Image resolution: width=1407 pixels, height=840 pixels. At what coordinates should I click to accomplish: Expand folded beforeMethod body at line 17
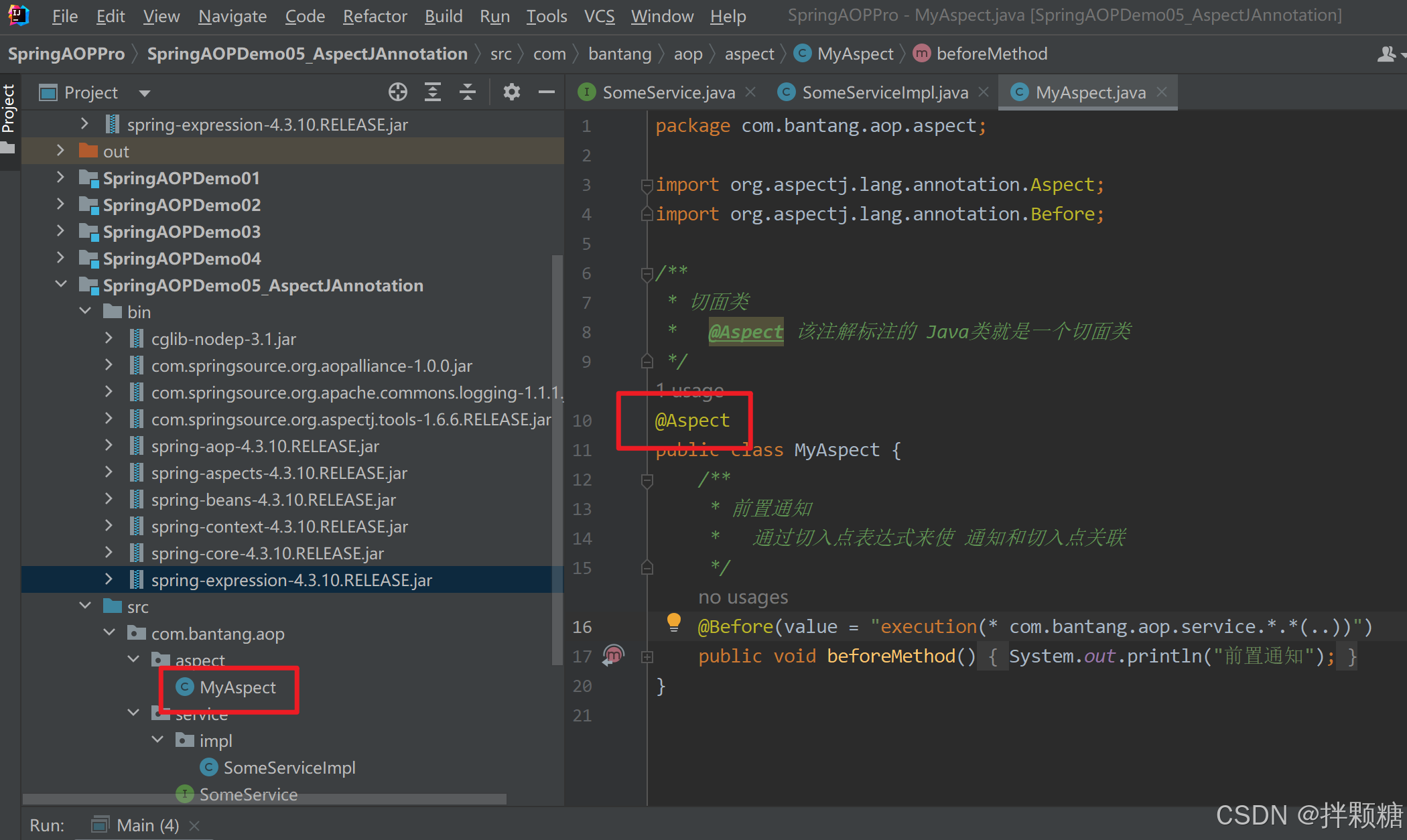(647, 657)
